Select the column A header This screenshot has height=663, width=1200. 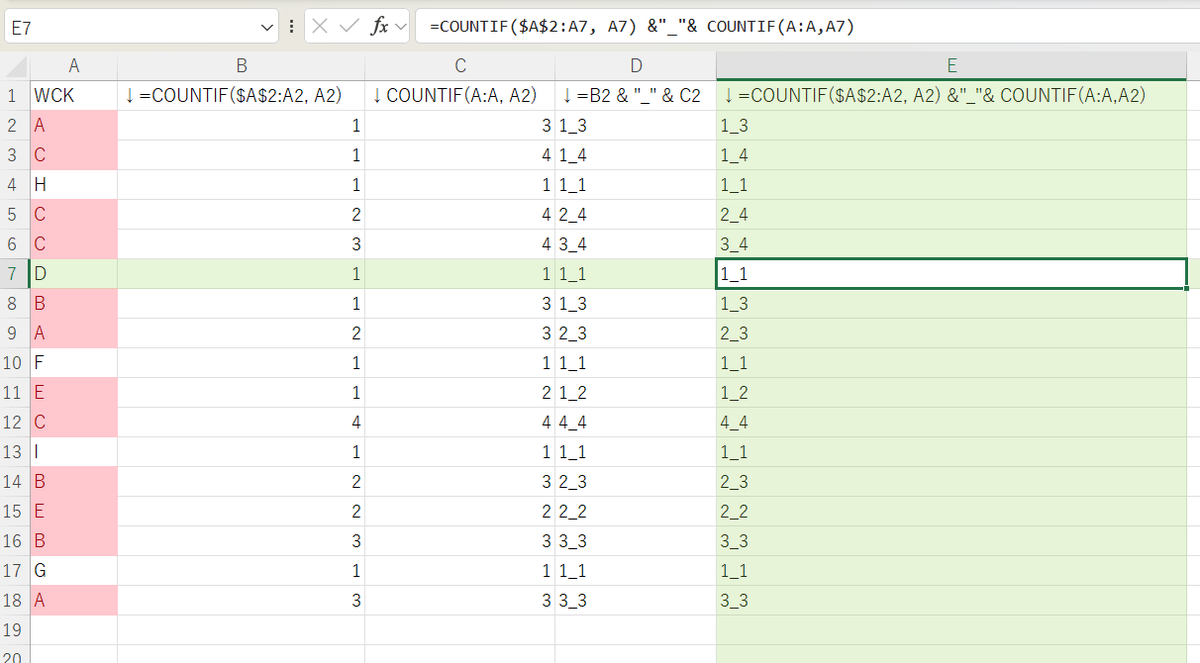pyautogui.click(x=74, y=67)
